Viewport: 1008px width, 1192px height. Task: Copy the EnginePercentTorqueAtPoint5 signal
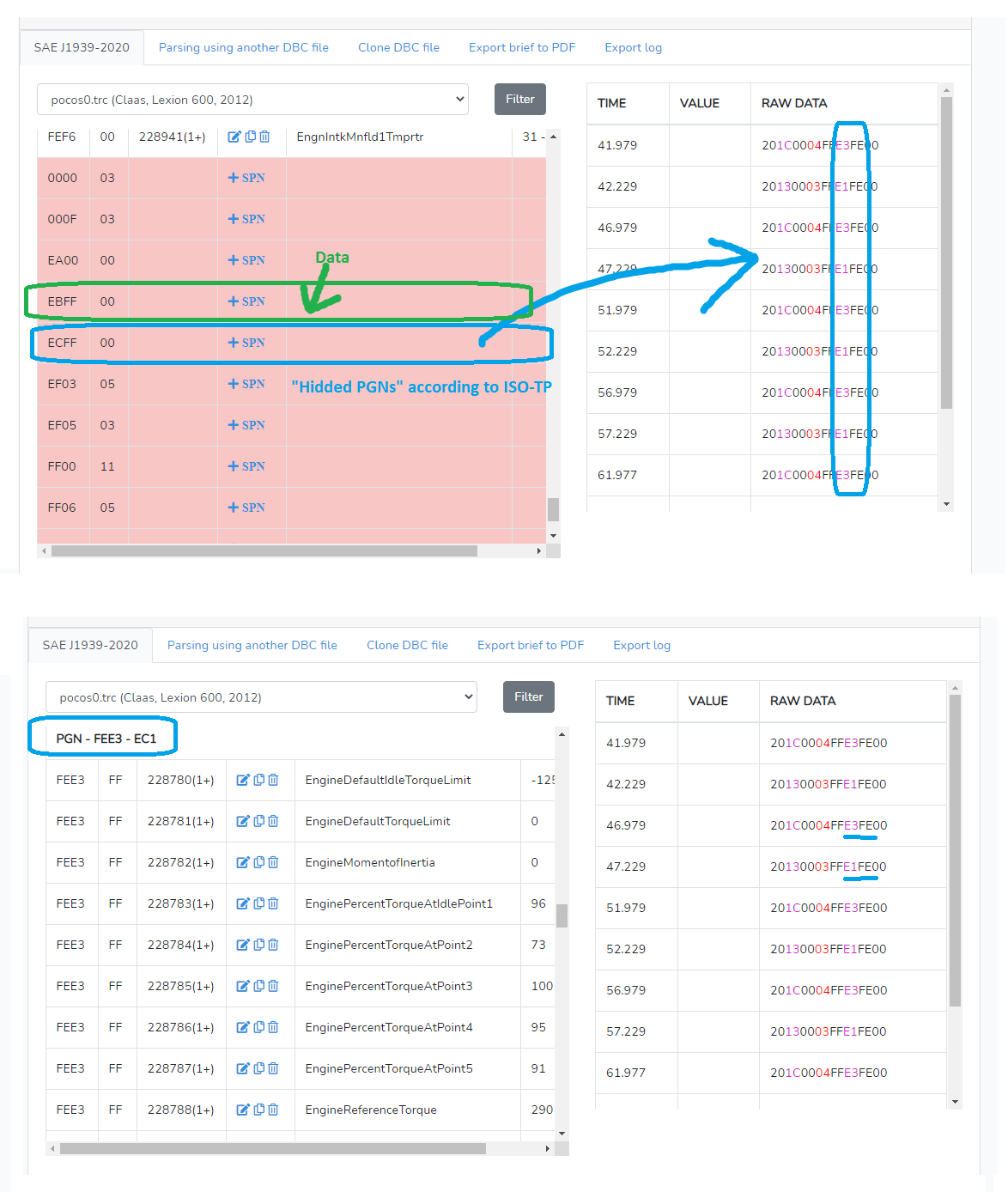click(x=258, y=1068)
